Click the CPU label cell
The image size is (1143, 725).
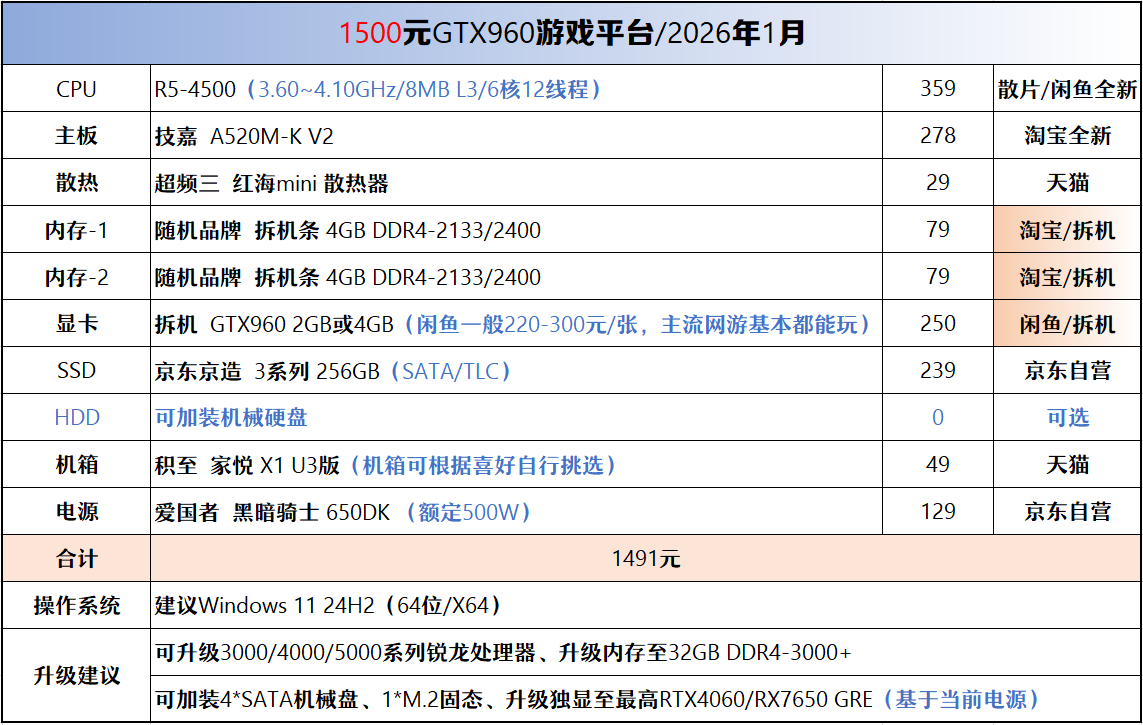77,89
